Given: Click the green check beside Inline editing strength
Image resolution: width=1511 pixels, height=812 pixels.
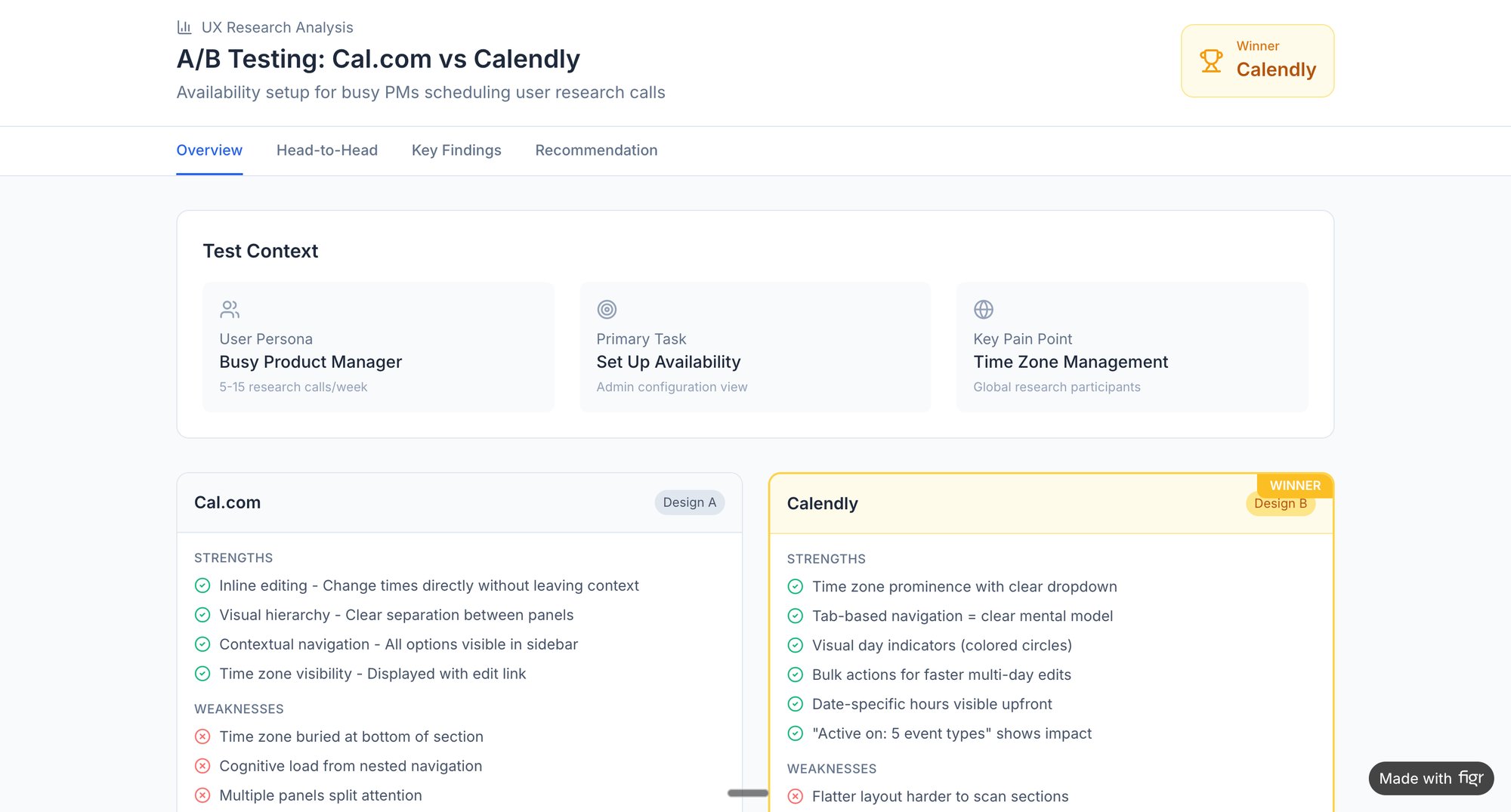Looking at the screenshot, I should 202,585.
